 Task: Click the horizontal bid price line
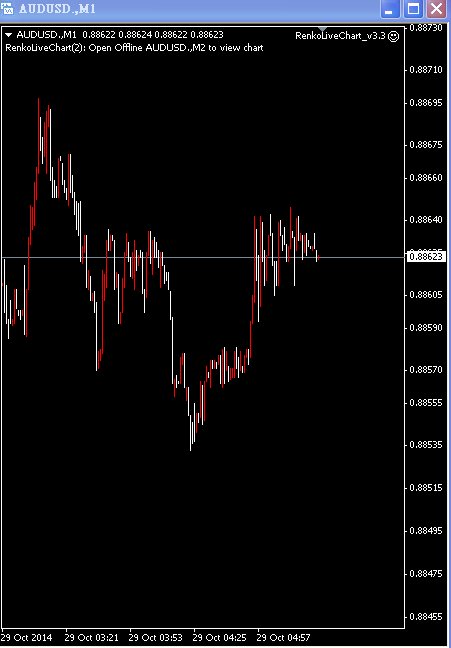[x=203, y=257]
